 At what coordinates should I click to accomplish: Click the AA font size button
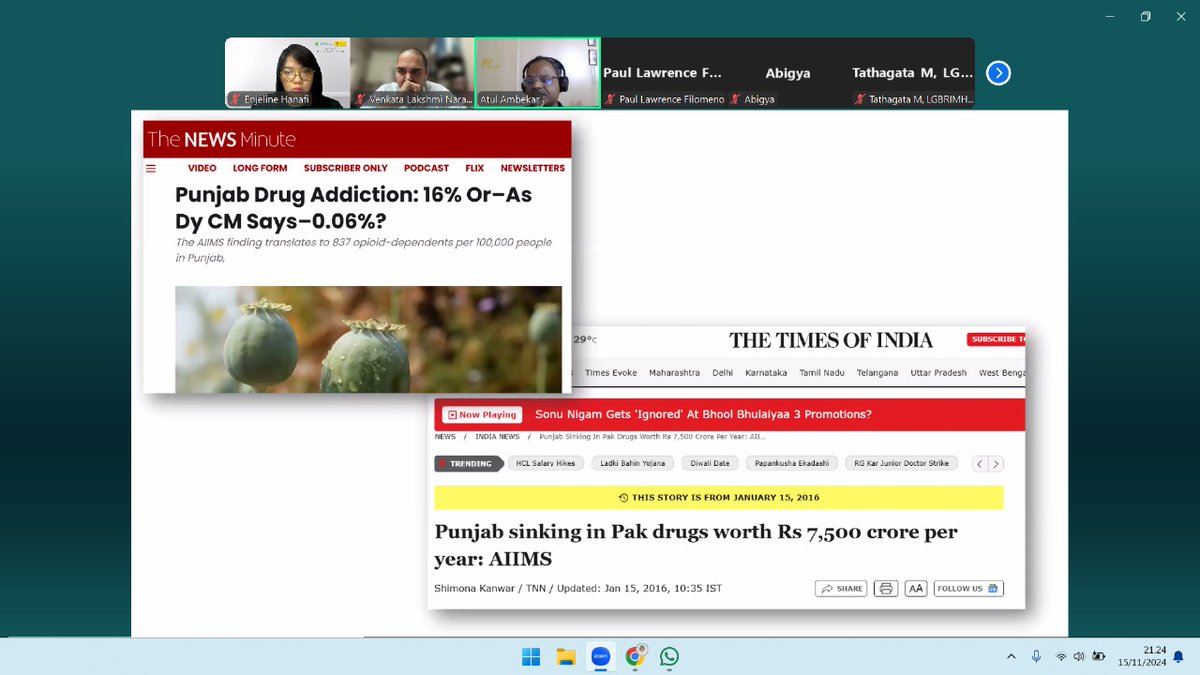[916, 588]
